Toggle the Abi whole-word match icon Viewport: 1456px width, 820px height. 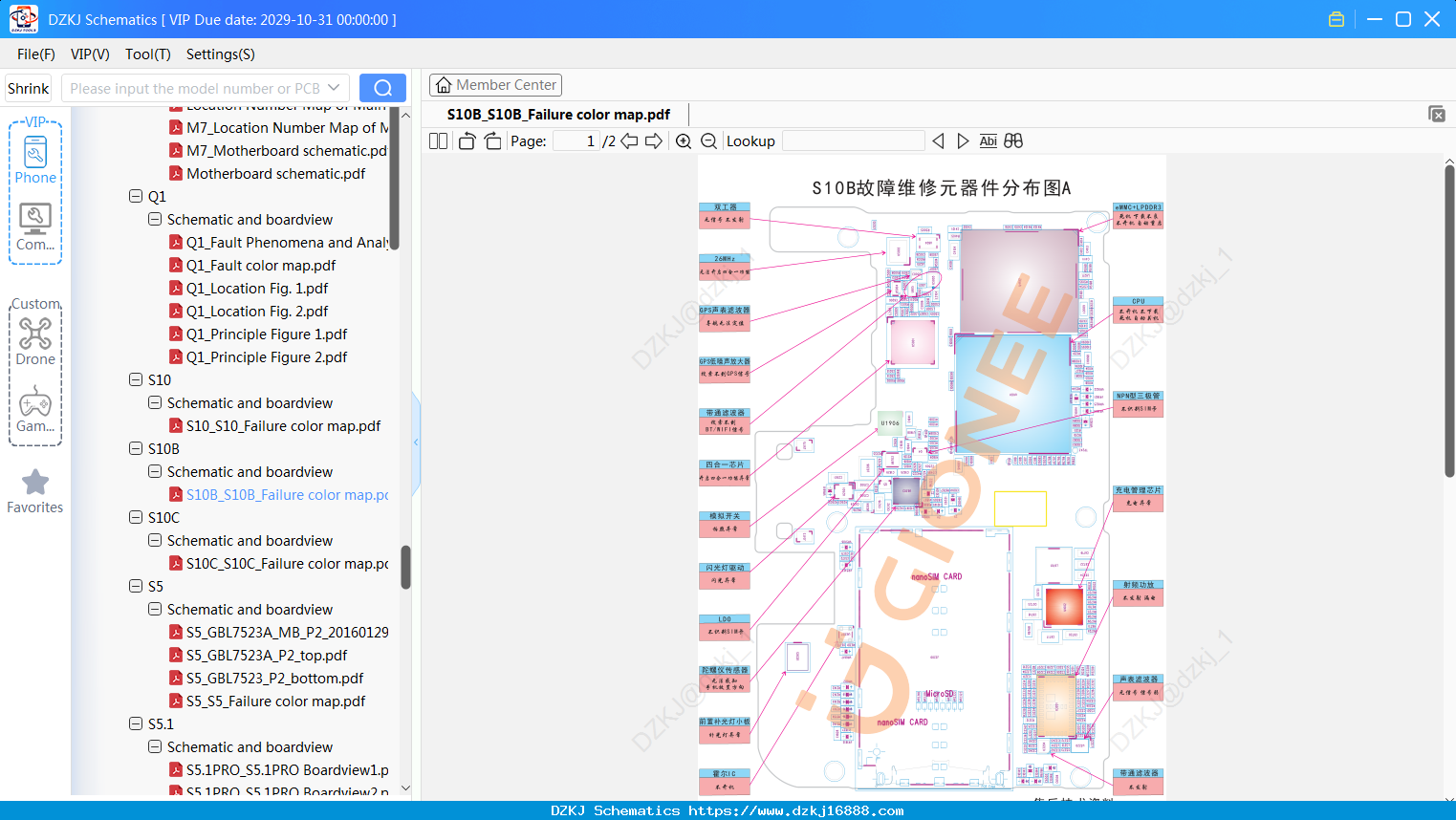tap(988, 141)
